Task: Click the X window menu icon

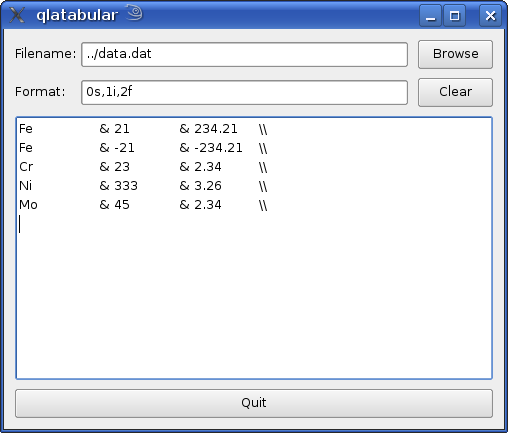Action: click(x=17, y=15)
